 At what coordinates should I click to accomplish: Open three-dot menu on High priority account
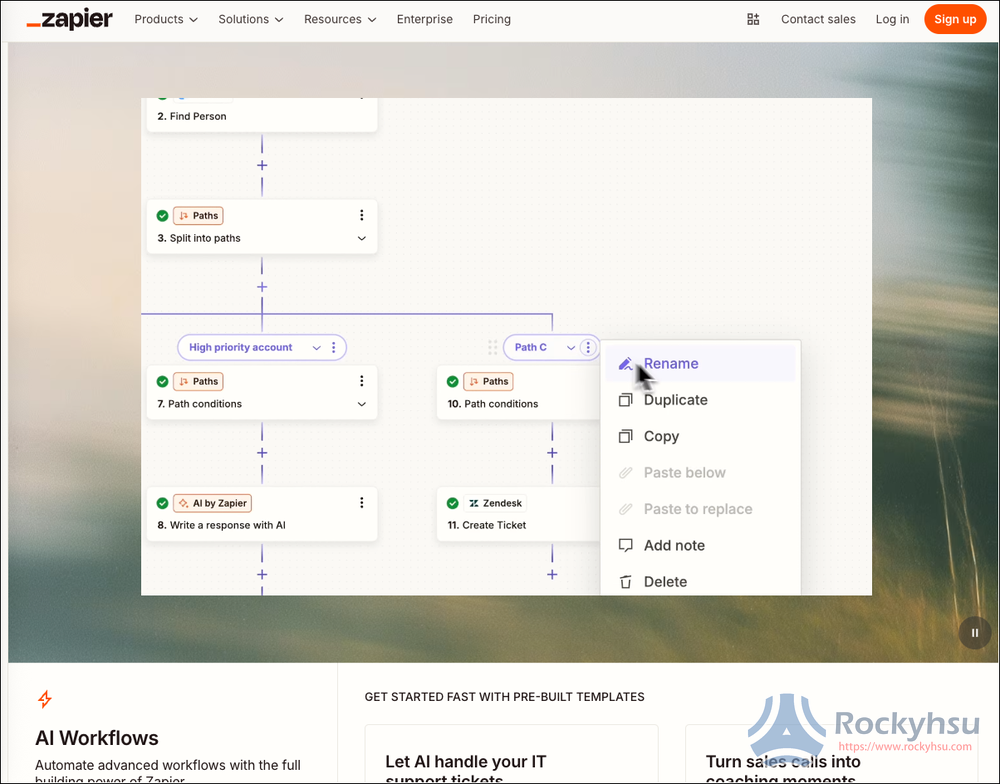(x=334, y=348)
